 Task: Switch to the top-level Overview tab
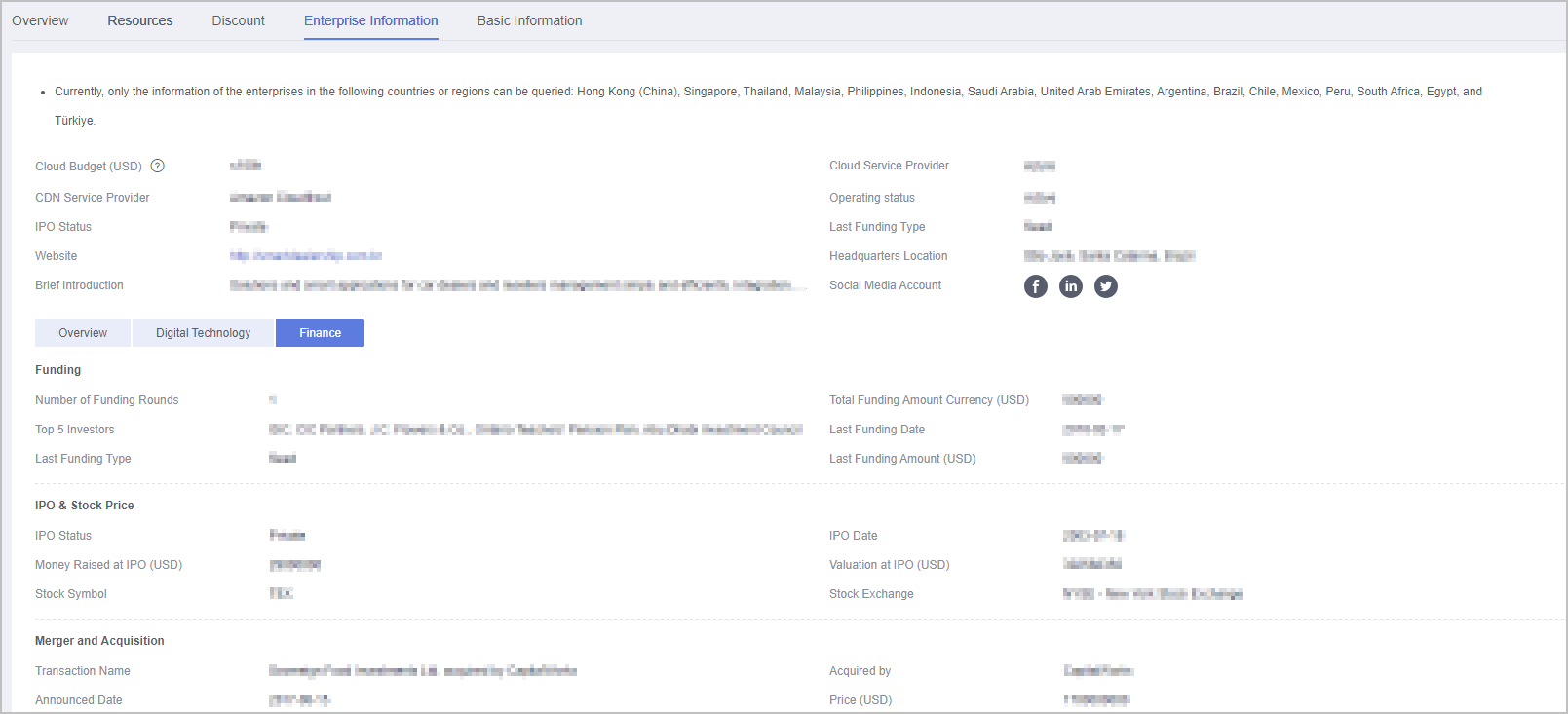pos(40,20)
